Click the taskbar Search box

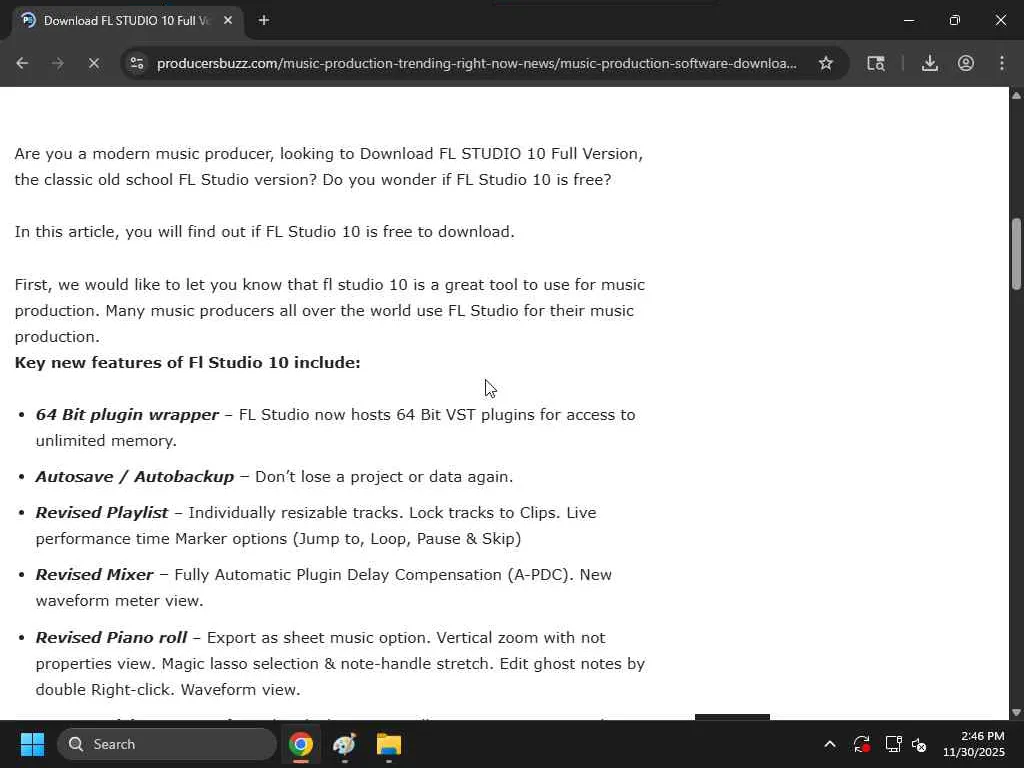pyautogui.click(x=167, y=744)
